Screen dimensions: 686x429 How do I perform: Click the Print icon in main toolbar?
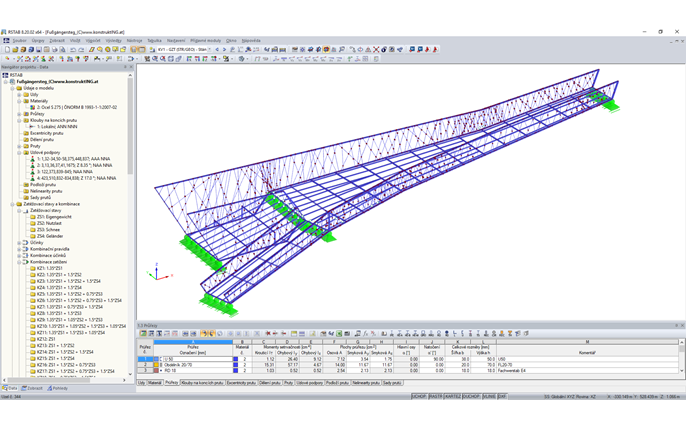[x=54, y=49]
